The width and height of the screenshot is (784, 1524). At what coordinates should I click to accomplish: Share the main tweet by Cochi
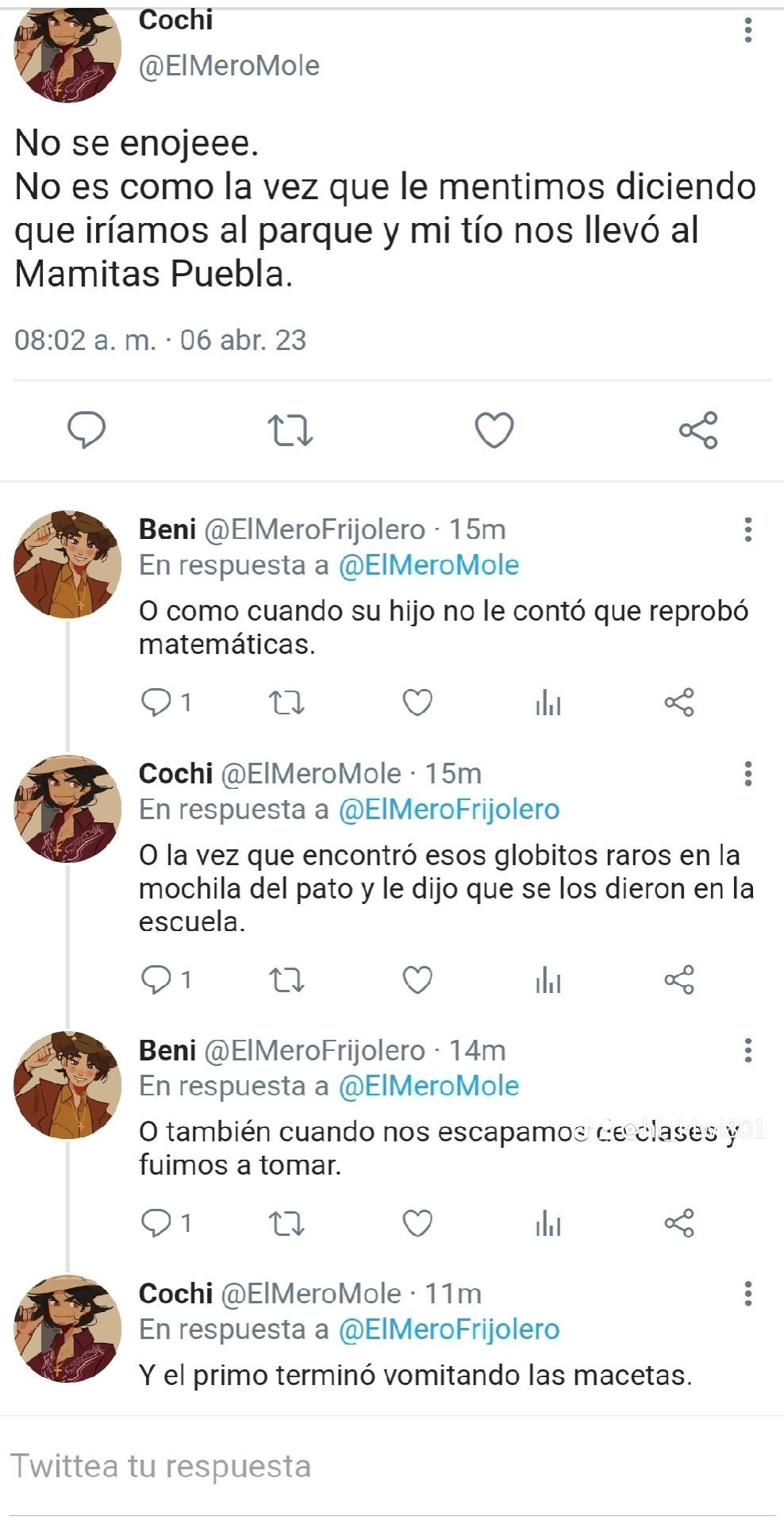click(698, 430)
